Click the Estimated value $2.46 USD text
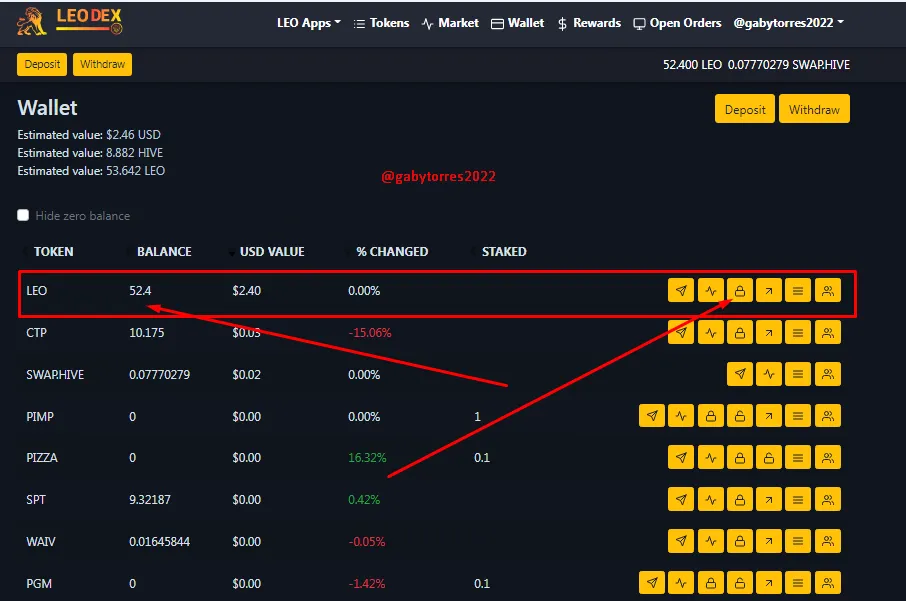The height and width of the screenshot is (601, 906). pyautogui.click(x=89, y=135)
